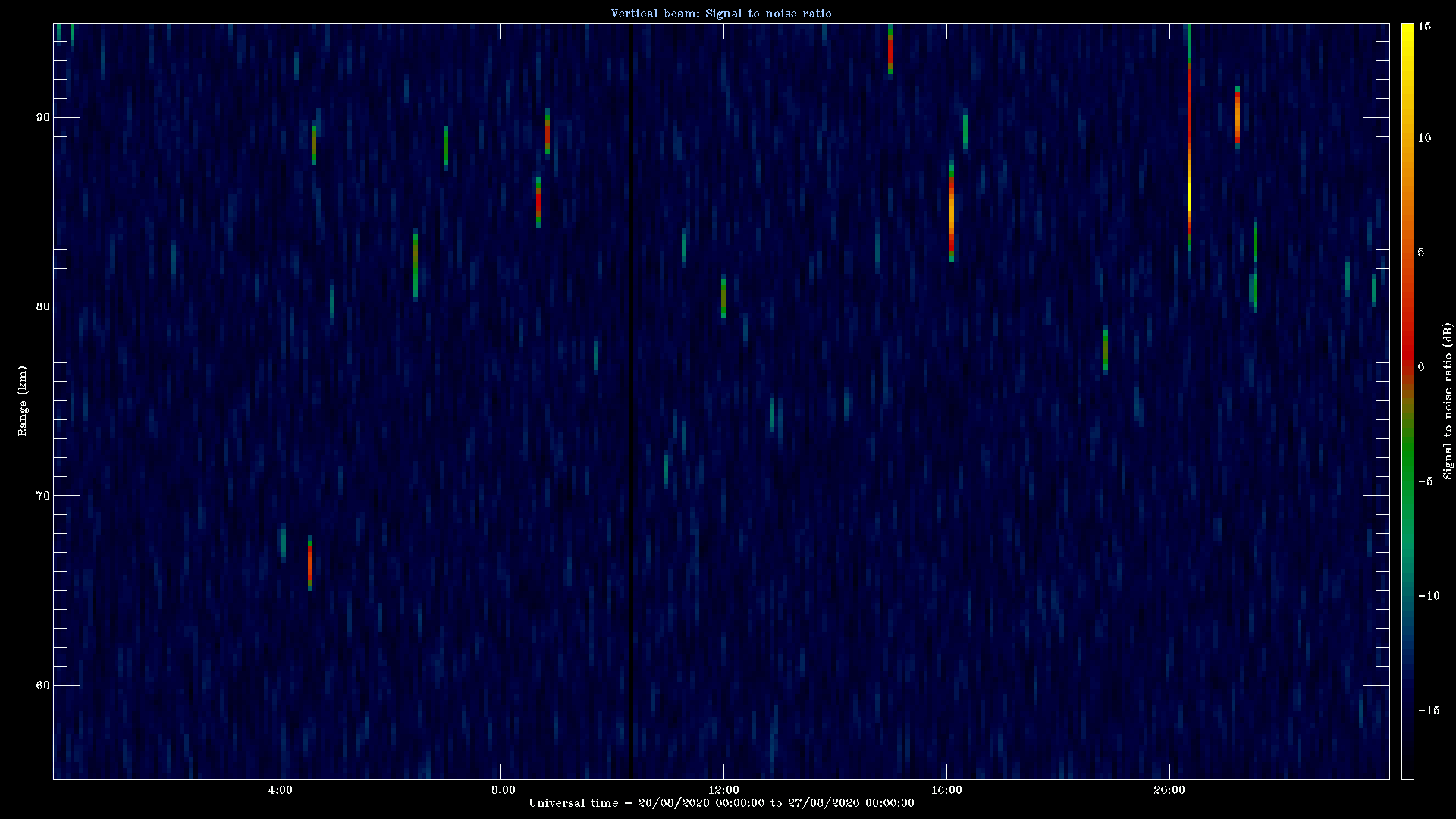
Task: Click the colorbar value 5
Action: pos(1421,253)
